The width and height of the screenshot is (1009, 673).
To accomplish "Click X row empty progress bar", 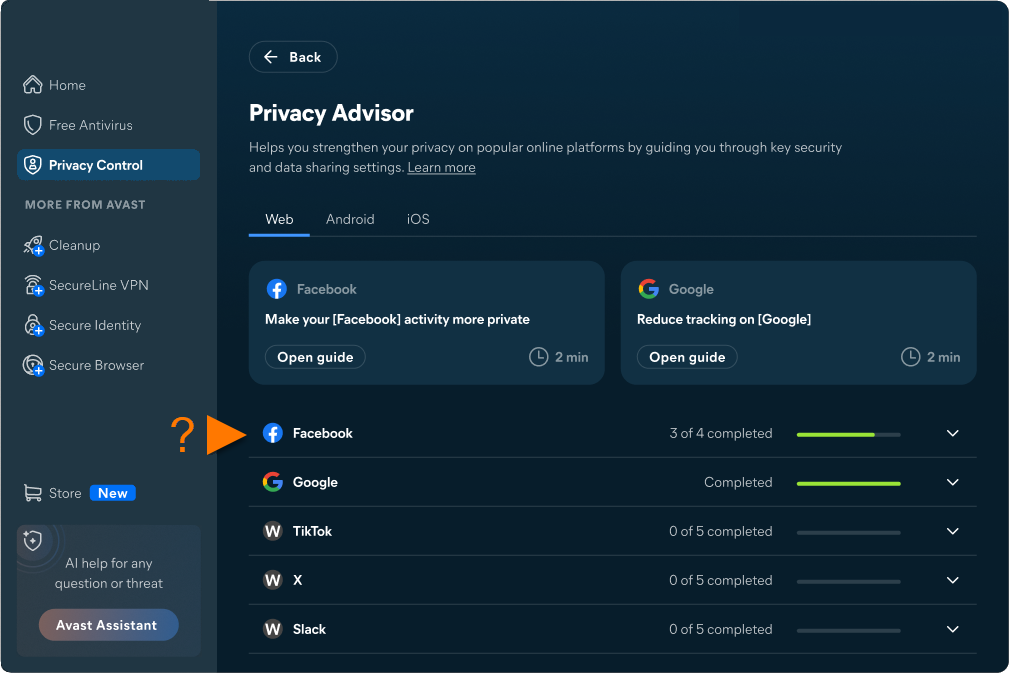I will click(x=848, y=582).
